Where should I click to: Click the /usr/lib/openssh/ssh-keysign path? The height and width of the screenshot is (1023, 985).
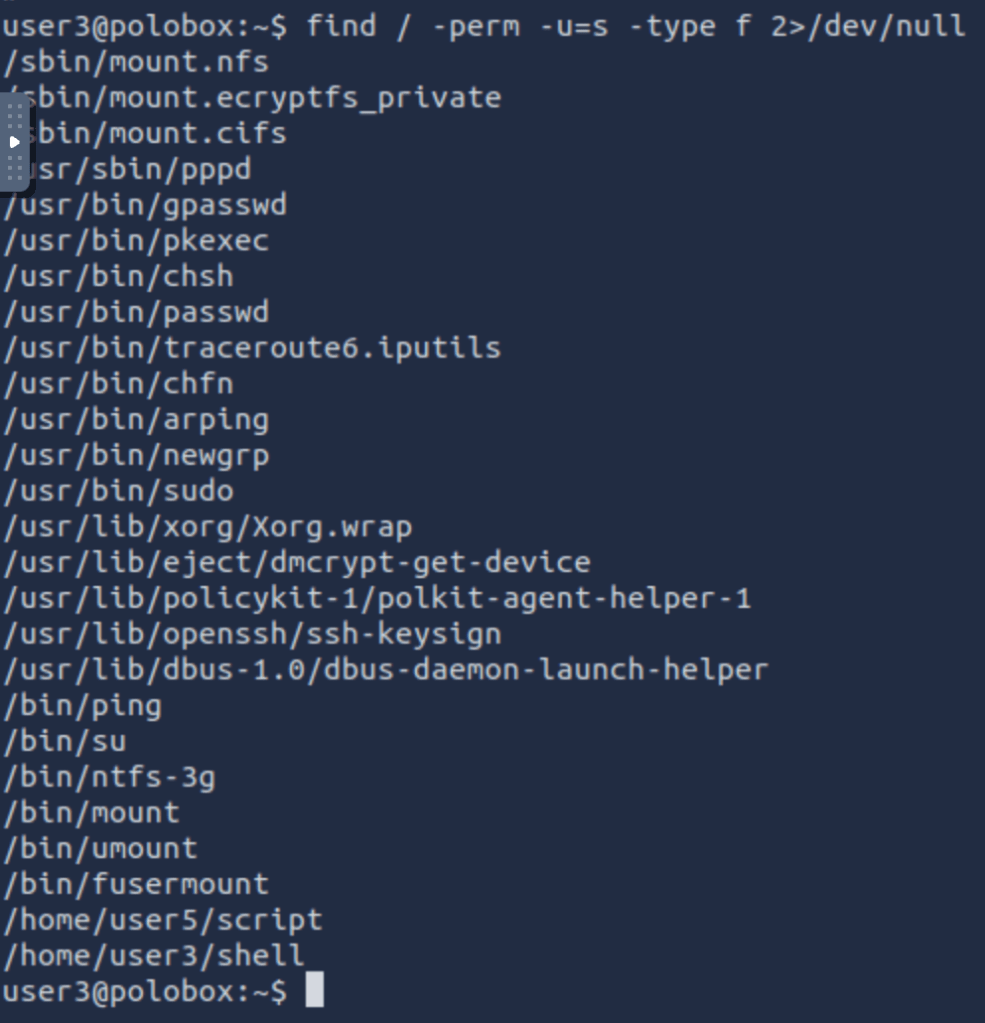click(x=252, y=634)
